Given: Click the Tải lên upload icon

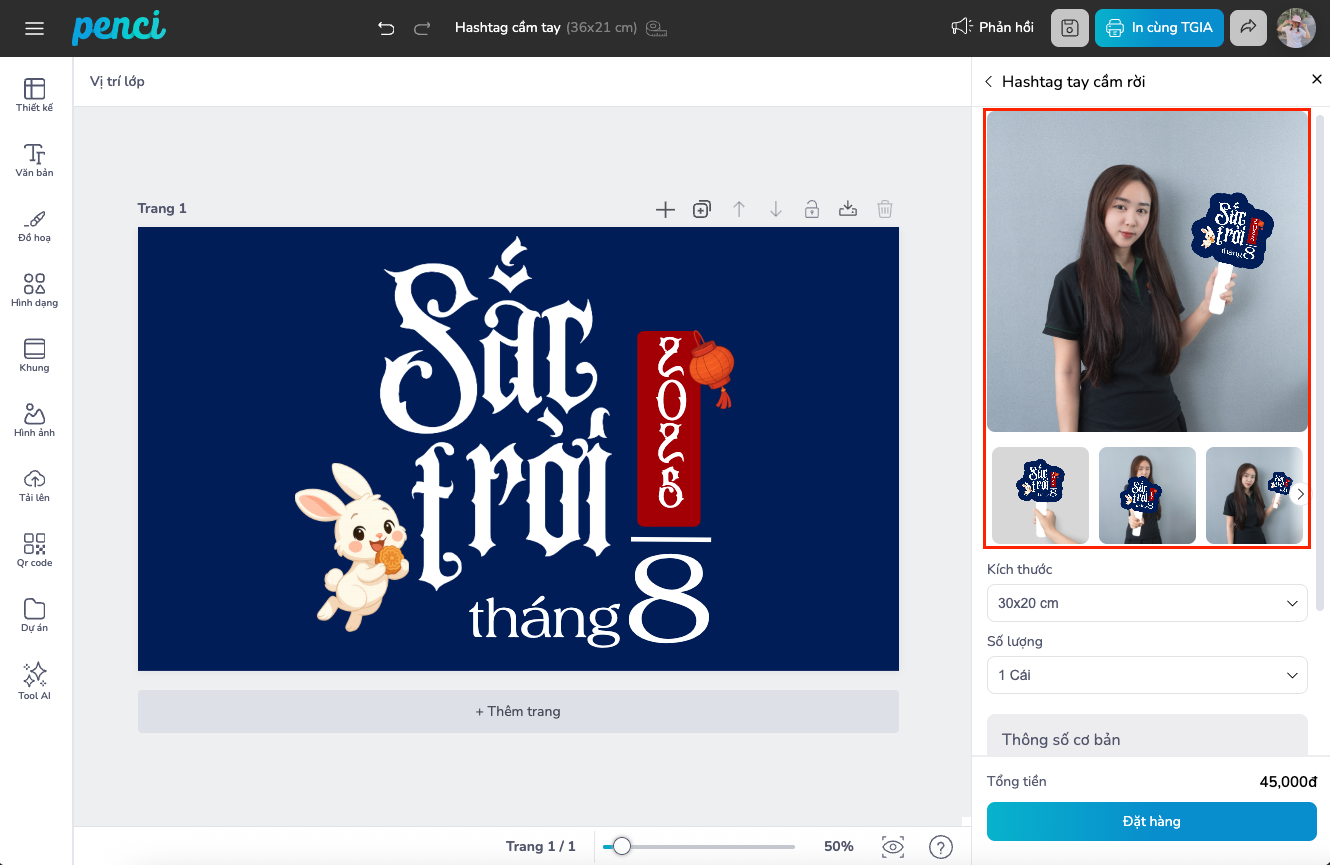Looking at the screenshot, I should 35,484.
